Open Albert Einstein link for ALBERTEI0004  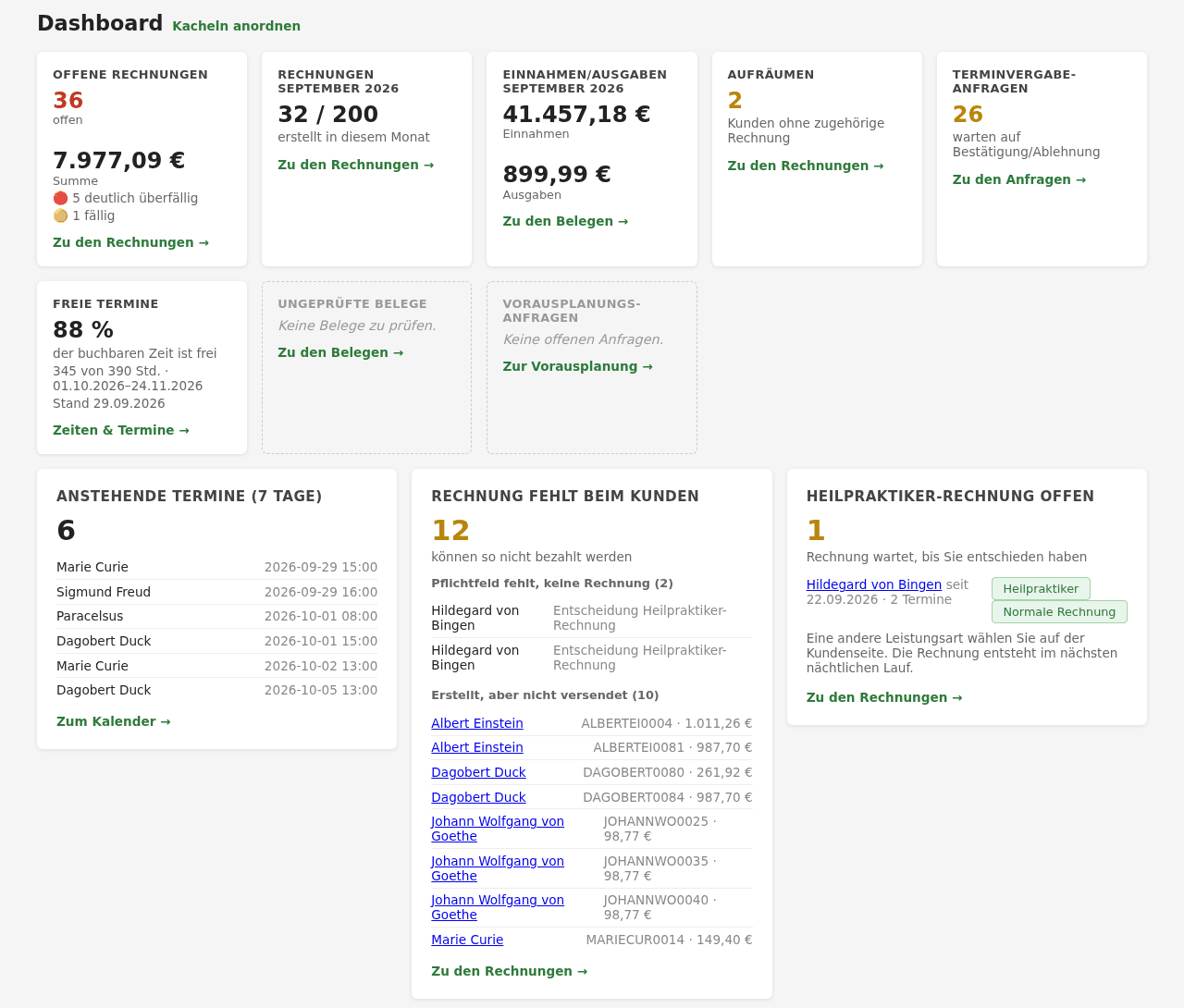(477, 723)
